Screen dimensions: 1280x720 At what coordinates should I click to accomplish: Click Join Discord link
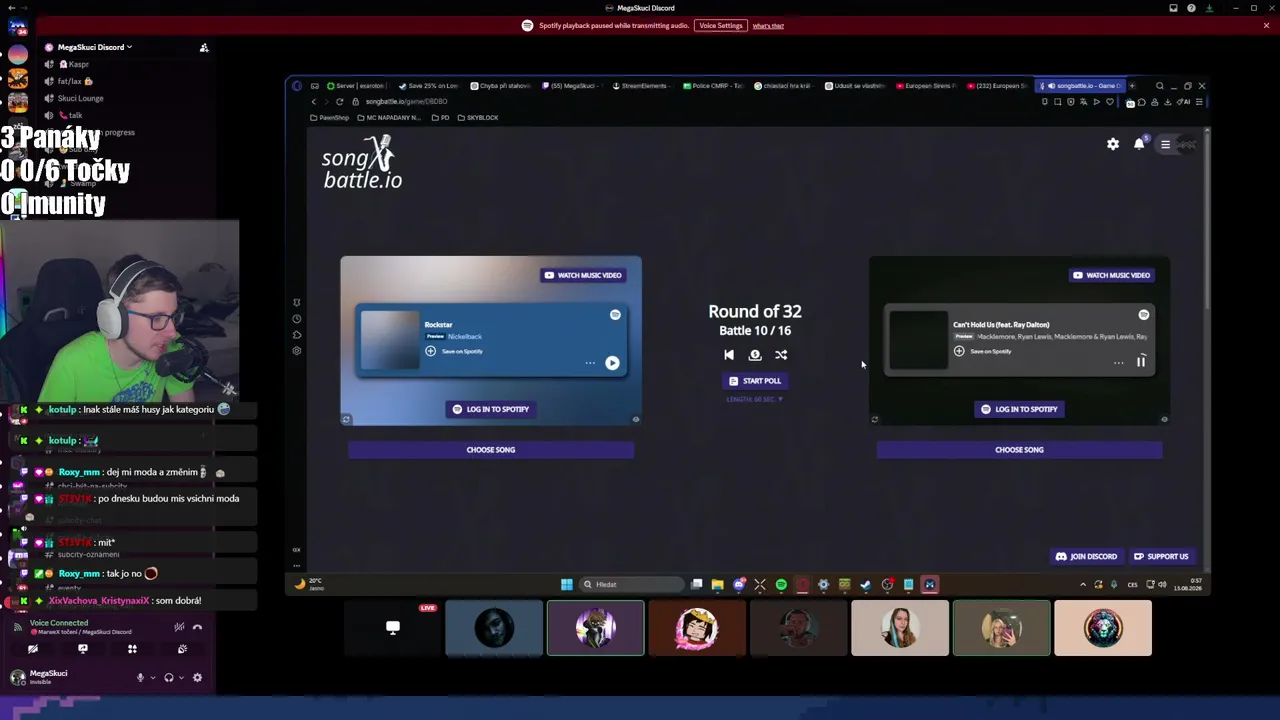tap(1086, 557)
